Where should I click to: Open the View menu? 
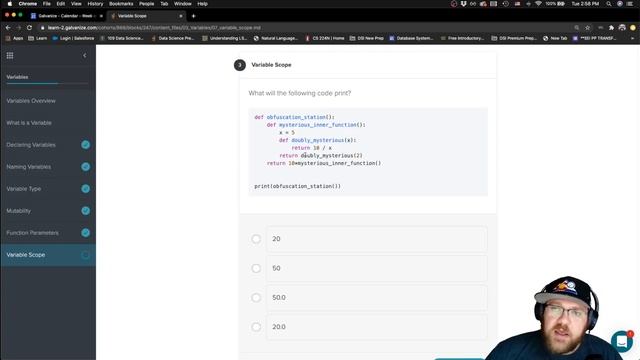tap(76, 4)
